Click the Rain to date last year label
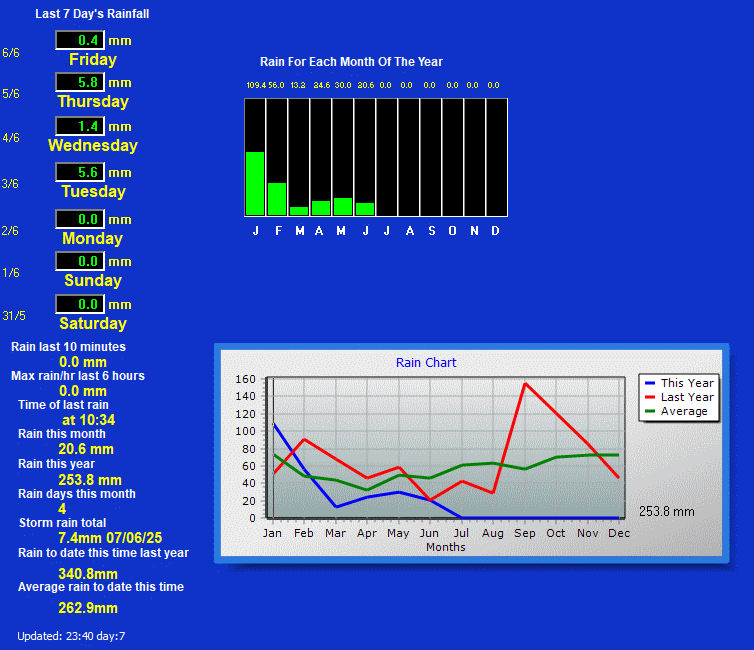The height and width of the screenshot is (650, 754). (x=103, y=553)
